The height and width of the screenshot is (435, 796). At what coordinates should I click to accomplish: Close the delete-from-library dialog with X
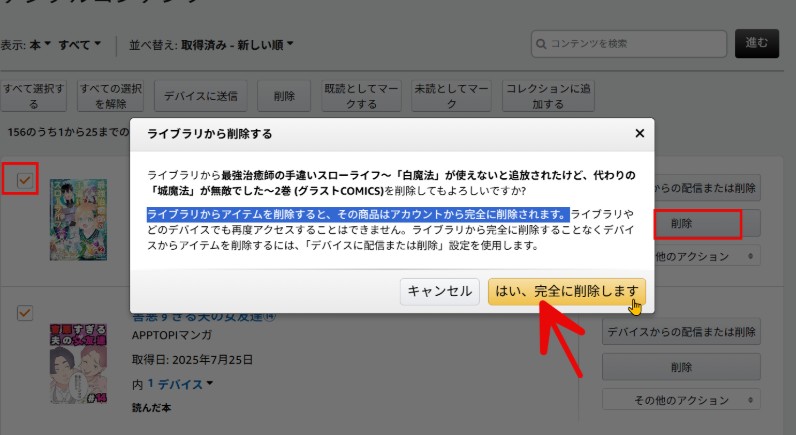click(x=639, y=133)
